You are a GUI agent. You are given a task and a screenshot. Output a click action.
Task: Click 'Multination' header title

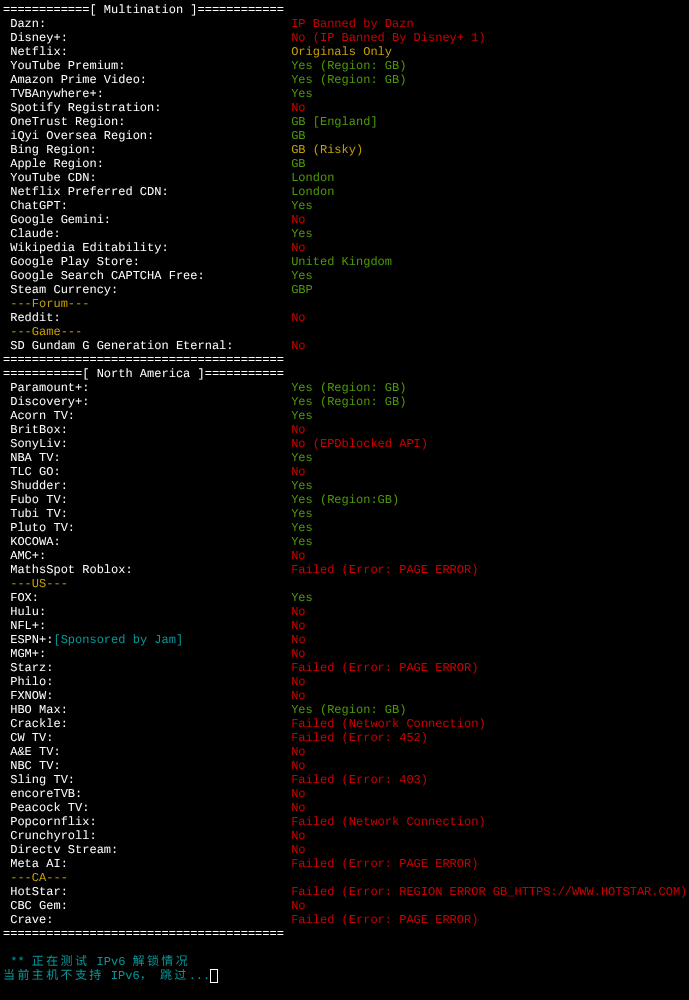pyautogui.click(x=143, y=10)
